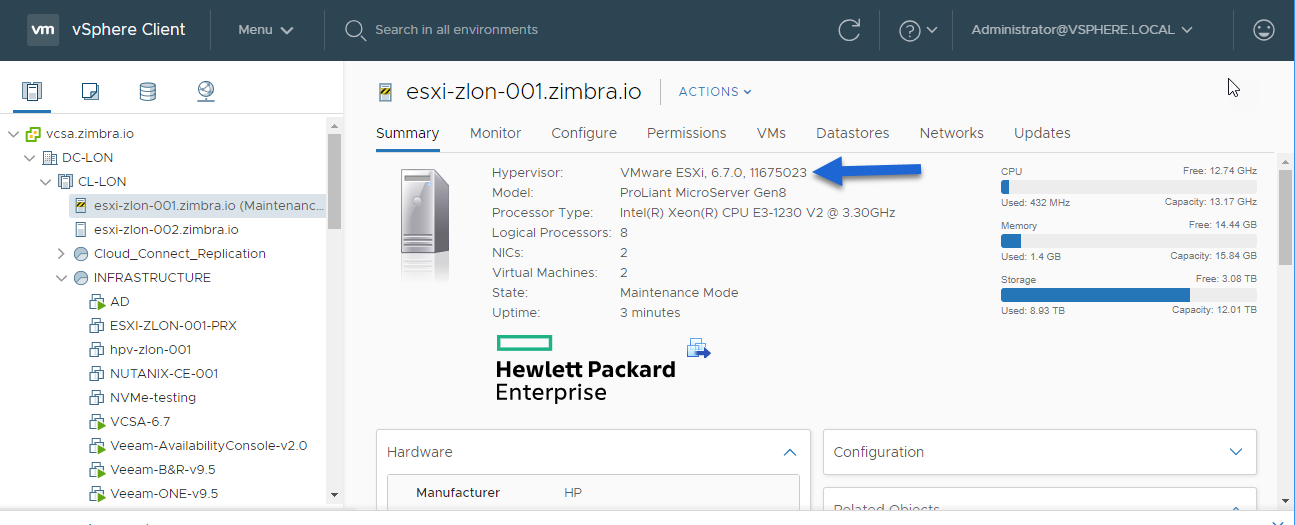Screen dimensions: 1295x525
Task: Open the Storage view icon
Action: click(x=148, y=92)
